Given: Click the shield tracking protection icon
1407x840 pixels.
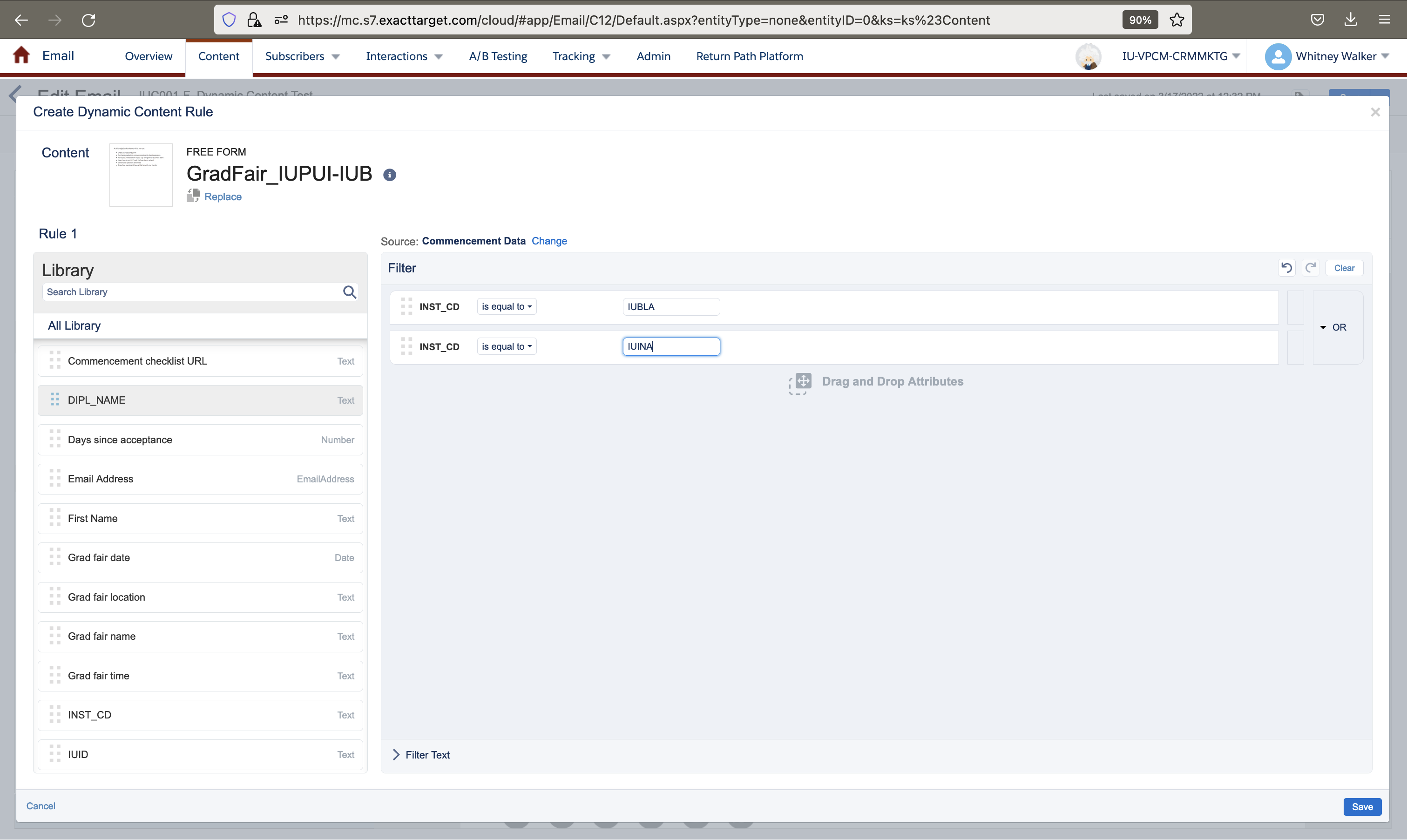Looking at the screenshot, I should point(229,20).
